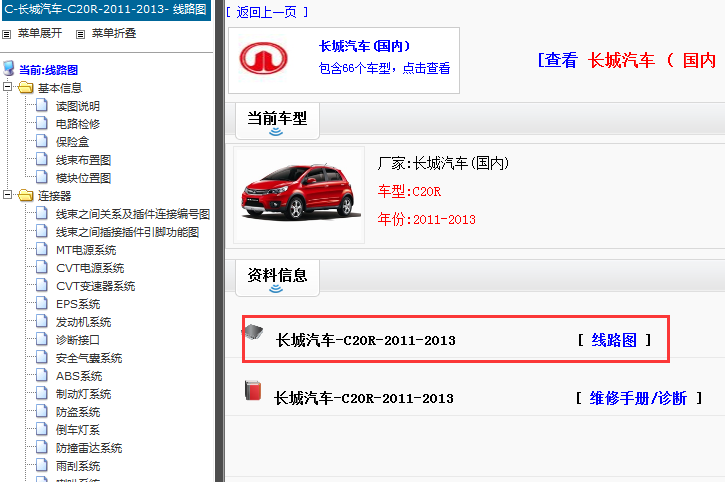
Task: Click the page icon for 防盗系统
Action: pyautogui.click(x=42, y=412)
